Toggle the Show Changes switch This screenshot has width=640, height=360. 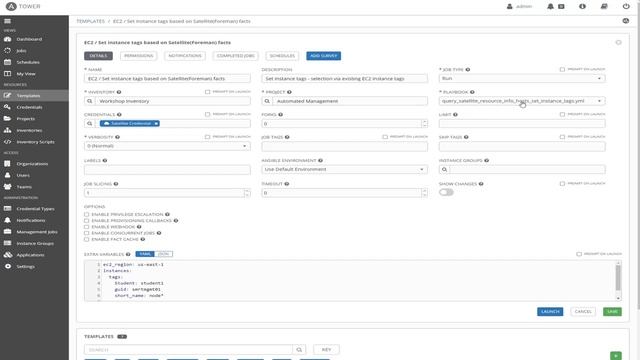(446, 192)
